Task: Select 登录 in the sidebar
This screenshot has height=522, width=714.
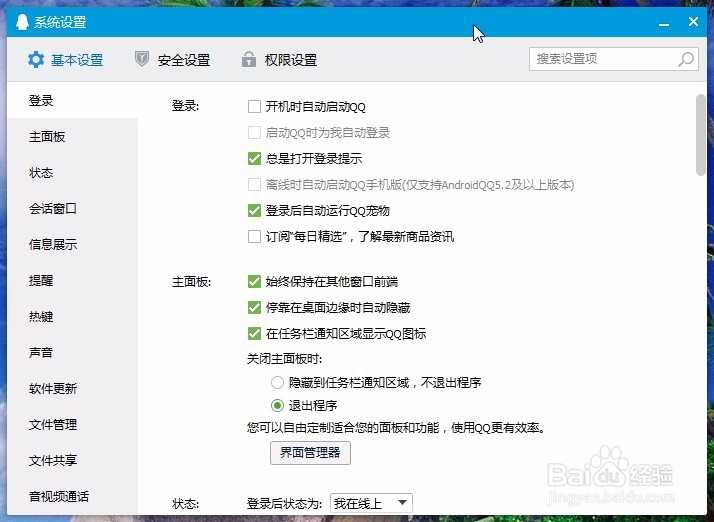Action: [72, 100]
